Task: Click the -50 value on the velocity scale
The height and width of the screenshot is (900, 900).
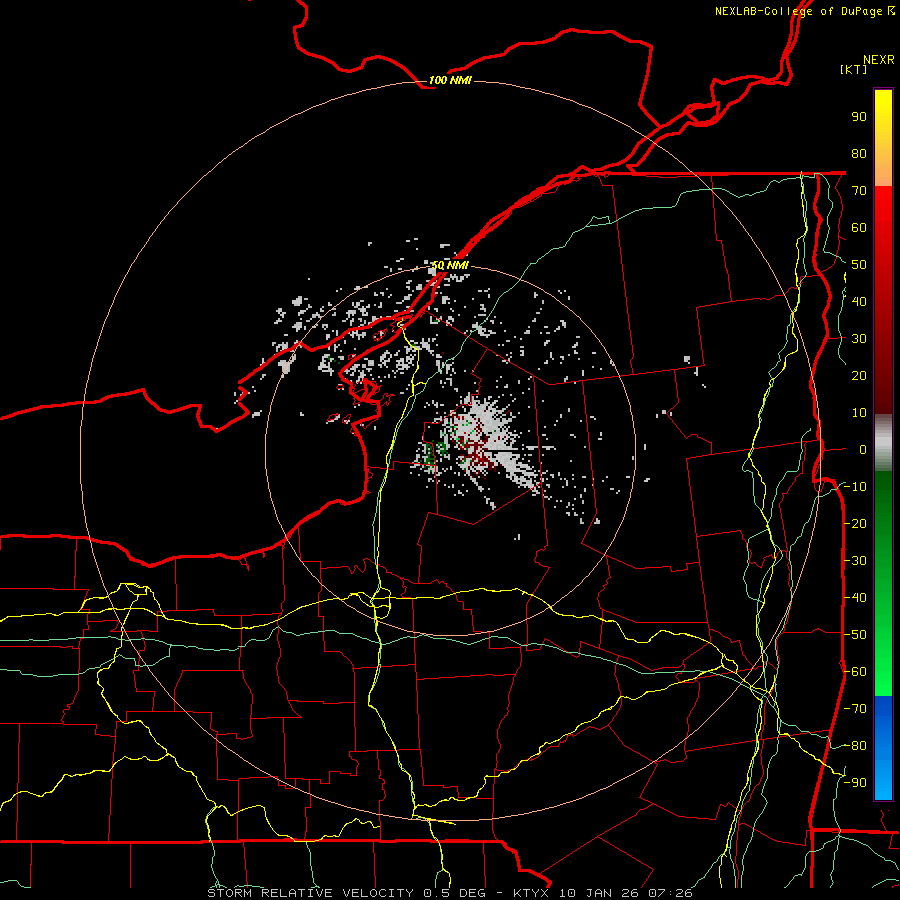Action: click(x=855, y=635)
